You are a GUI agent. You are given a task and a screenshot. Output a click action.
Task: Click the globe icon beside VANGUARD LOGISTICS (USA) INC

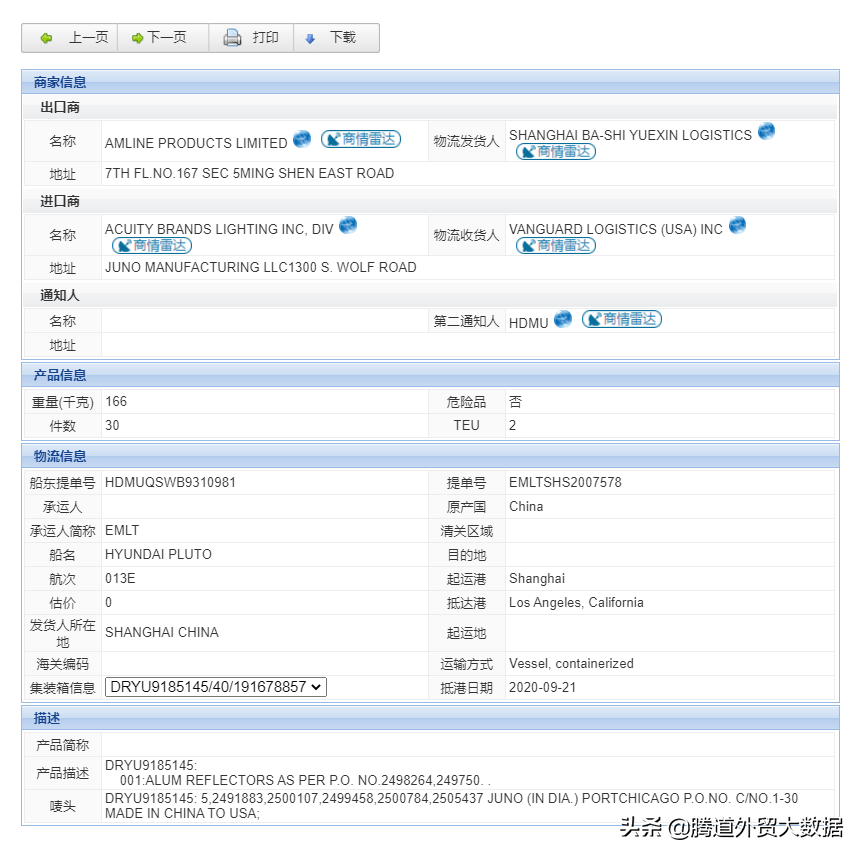pyautogui.click(x=737, y=225)
